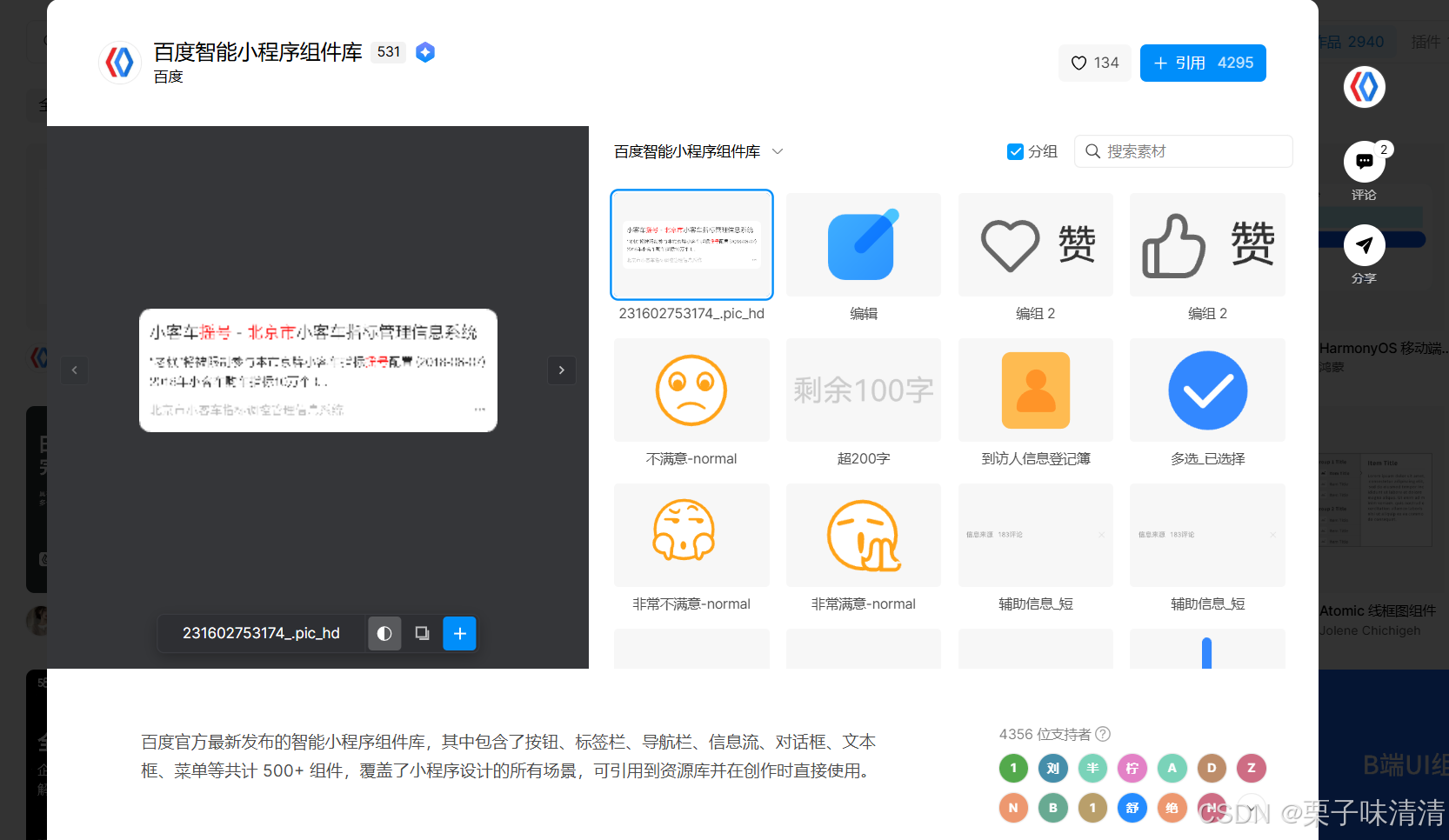Screen dimensions: 1449x840
Task: Select the 编辑 pencil icon component
Action: click(863, 244)
